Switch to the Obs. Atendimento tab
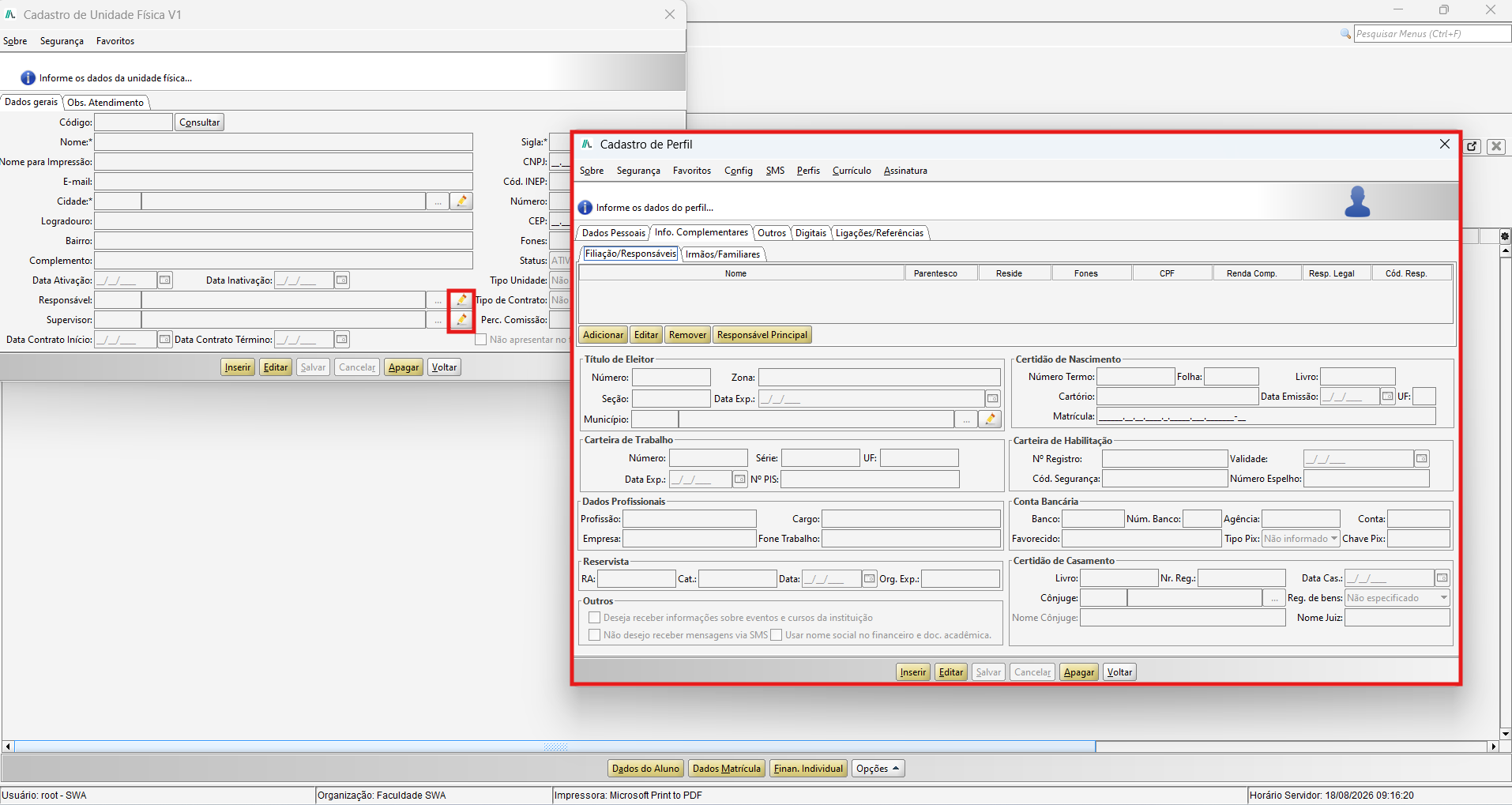The width and height of the screenshot is (1512, 805). pos(106,103)
